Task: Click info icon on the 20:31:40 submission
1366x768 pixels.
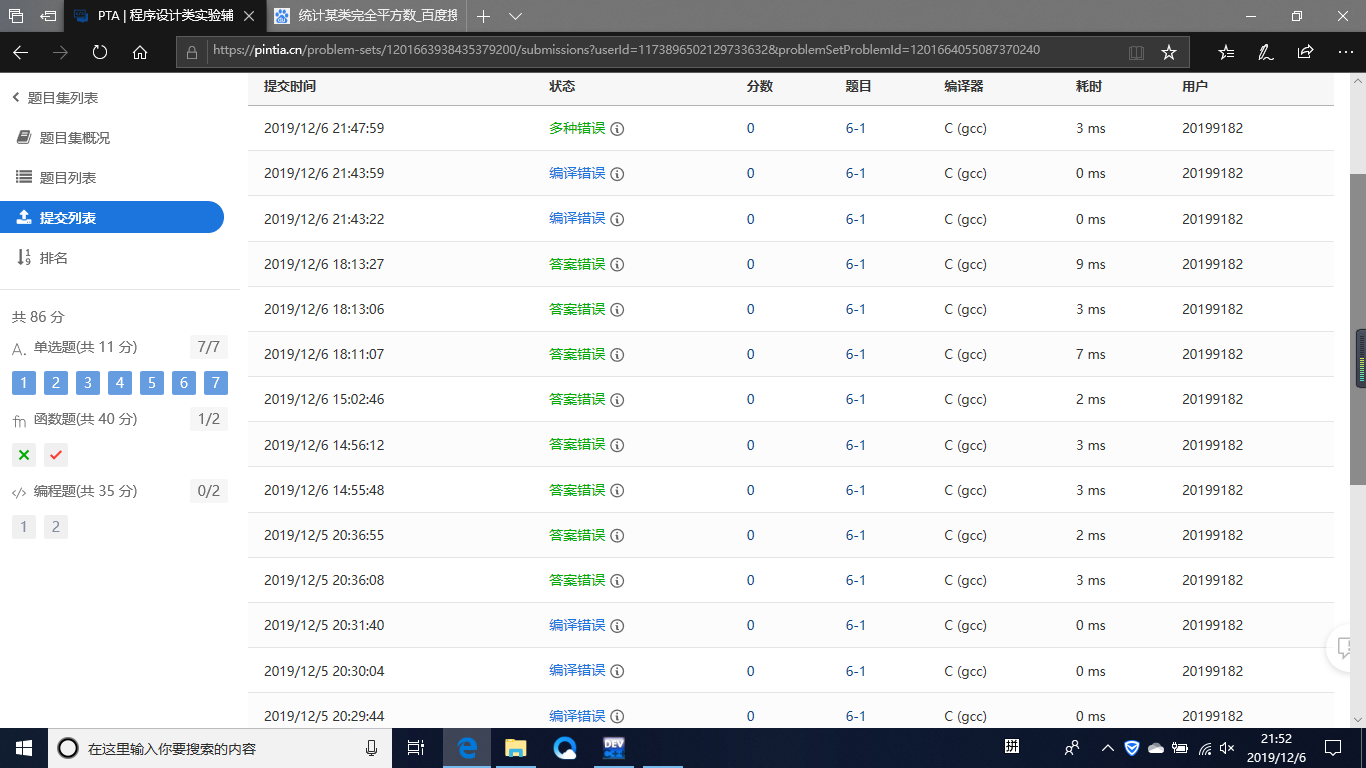Action: [x=617, y=626]
